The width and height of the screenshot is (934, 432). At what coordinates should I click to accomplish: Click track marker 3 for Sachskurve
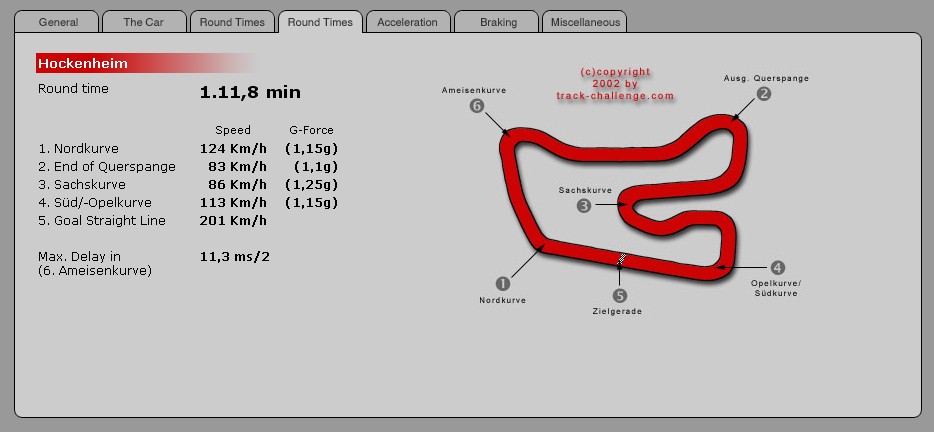pos(584,206)
